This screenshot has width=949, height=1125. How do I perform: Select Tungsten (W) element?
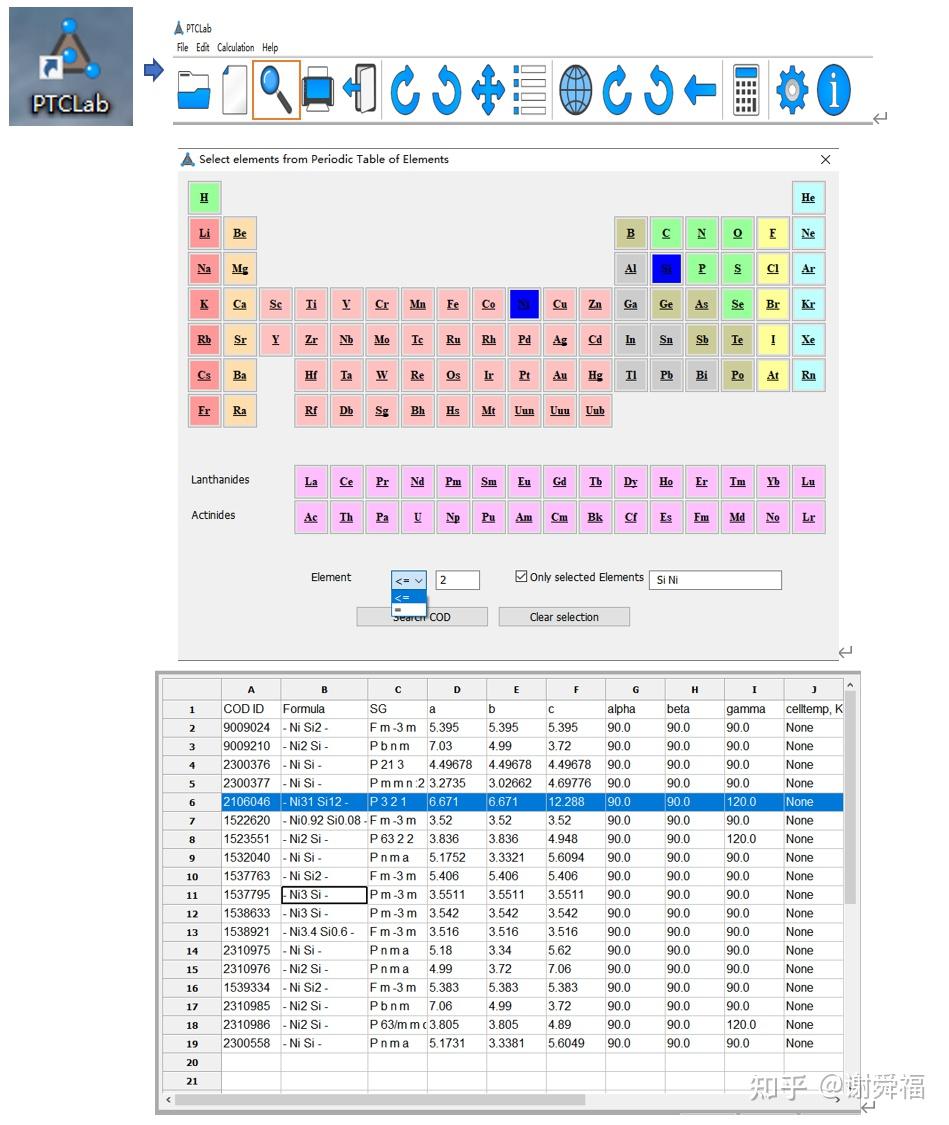click(x=382, y=375)
